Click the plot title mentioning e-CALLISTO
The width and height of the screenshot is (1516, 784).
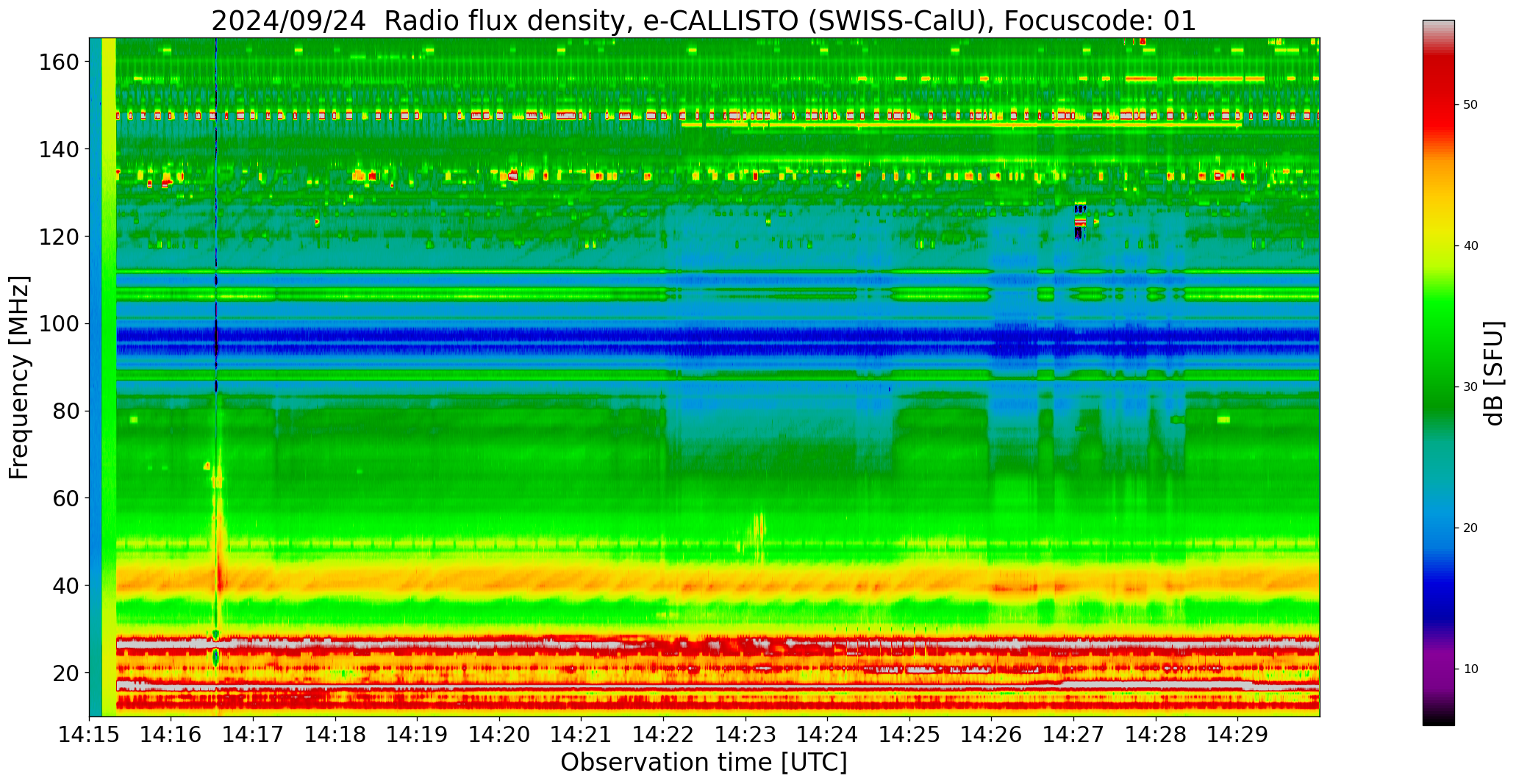click(x=704, y=21)
